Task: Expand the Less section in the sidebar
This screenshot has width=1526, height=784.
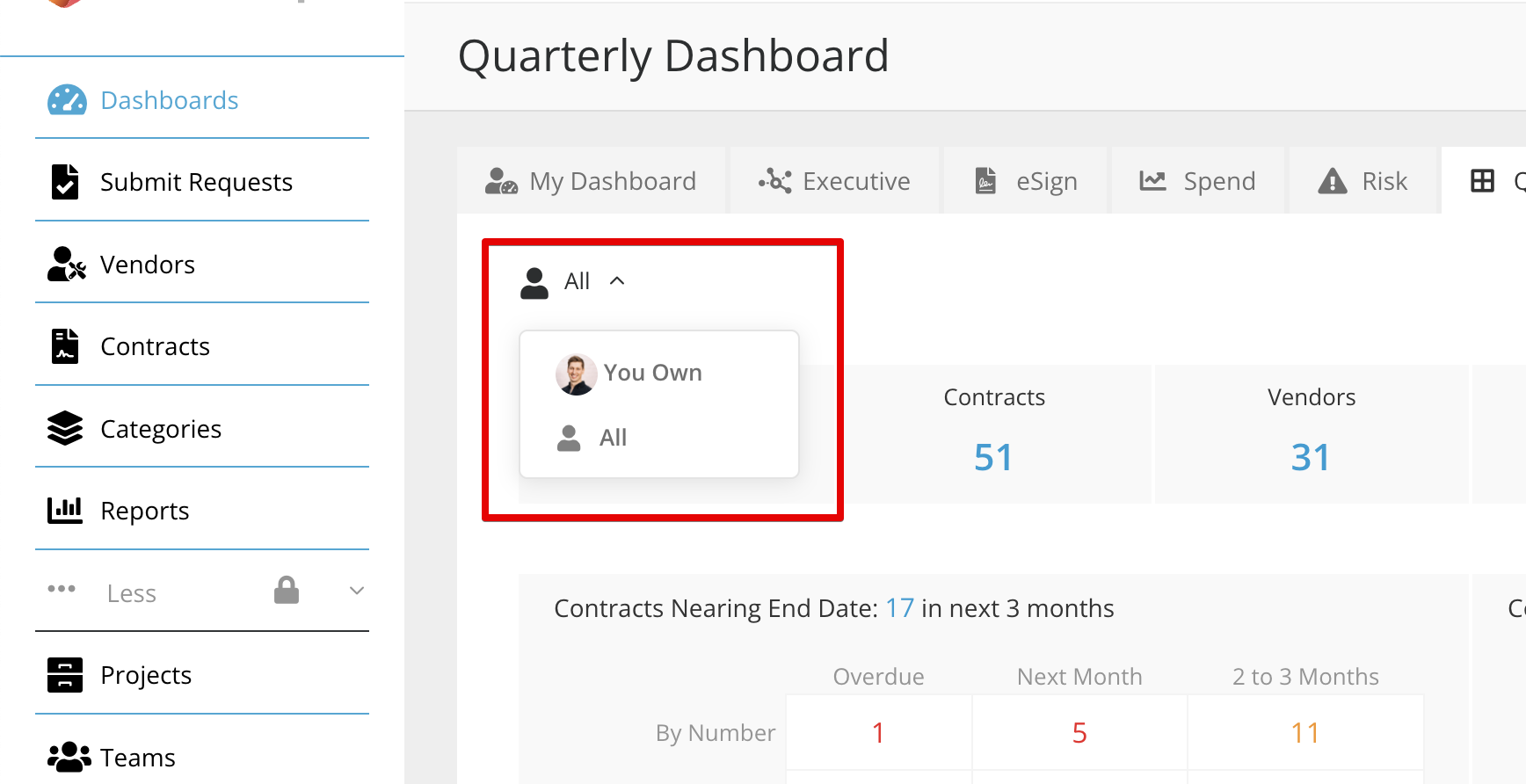Action: 356,591
